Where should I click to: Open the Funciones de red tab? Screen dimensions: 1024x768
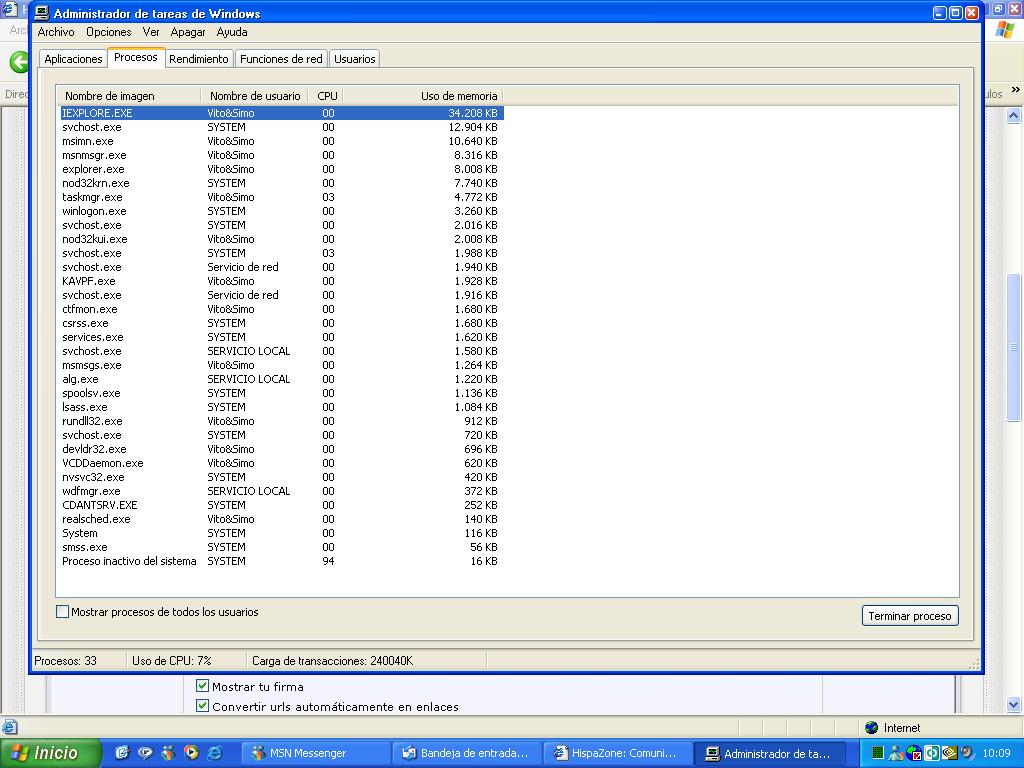click(281, 59)
